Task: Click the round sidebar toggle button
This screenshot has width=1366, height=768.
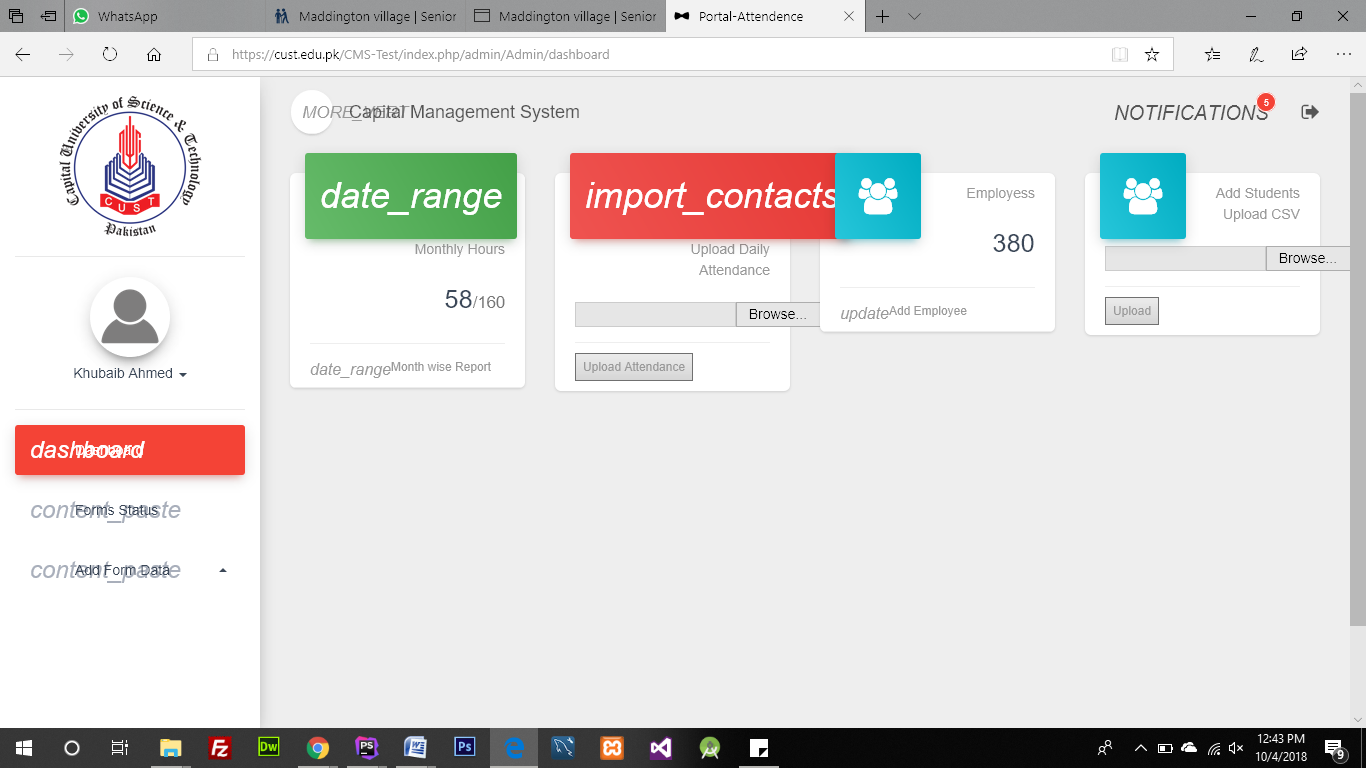Action: 311,112
